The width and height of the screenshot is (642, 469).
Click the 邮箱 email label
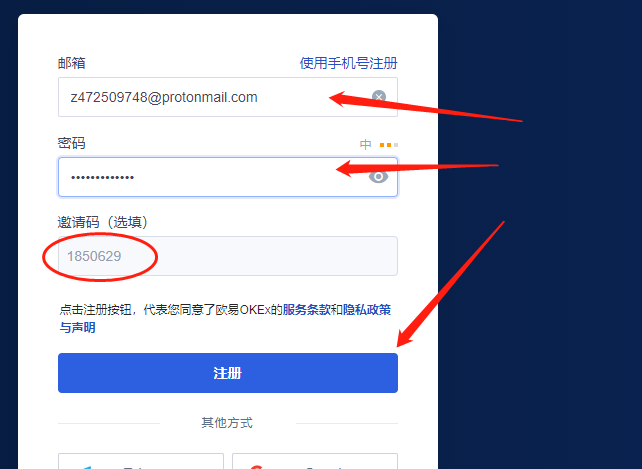pyautogui.click(x=72, y=63)
